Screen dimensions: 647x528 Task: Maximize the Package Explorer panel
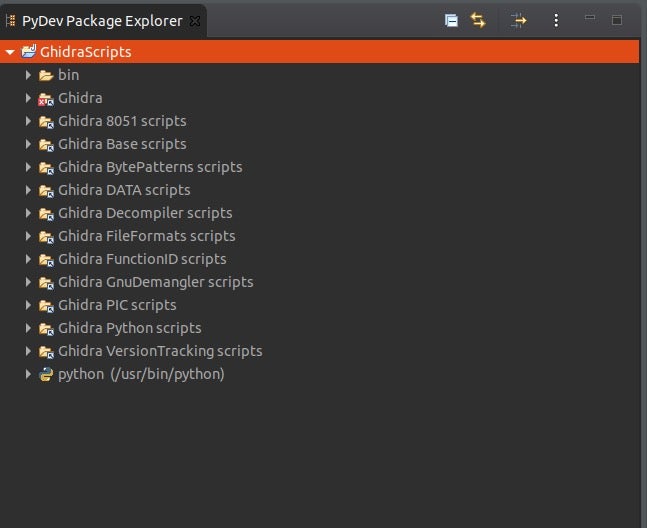tap(617, 20)
